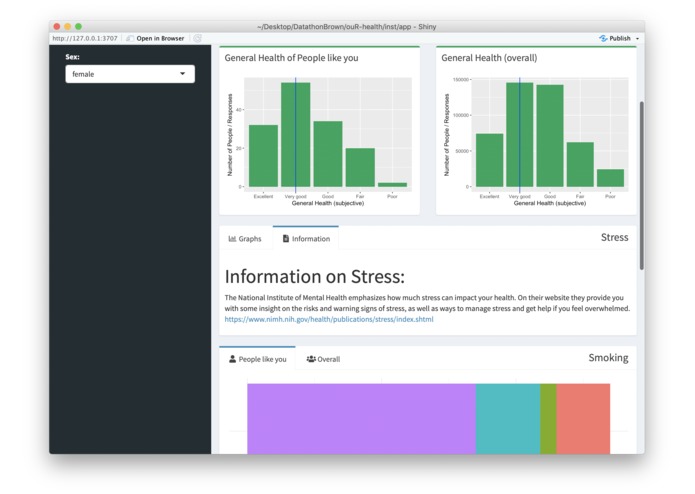Viewport: 695px width, 494px height.
Task: Click the Publish button
Action: (615, 39)
